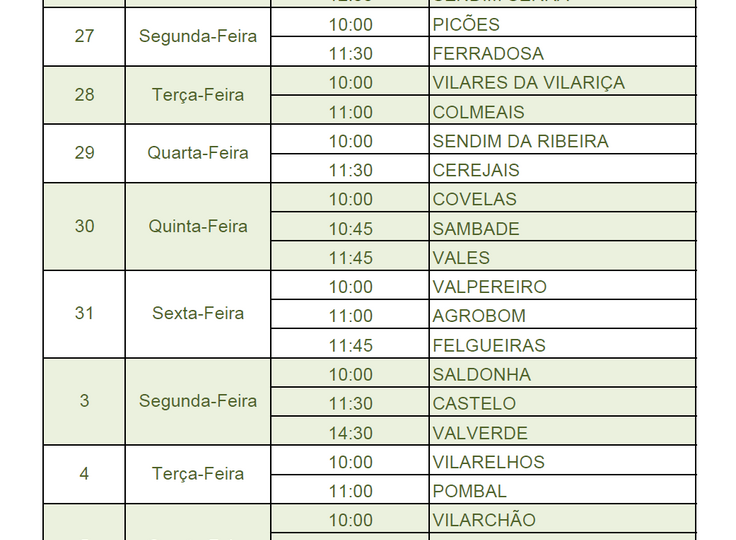This screenshot has height=540, width=736.
Task: Select the day 30 Quinta-Feira cell
Action: 198,227
